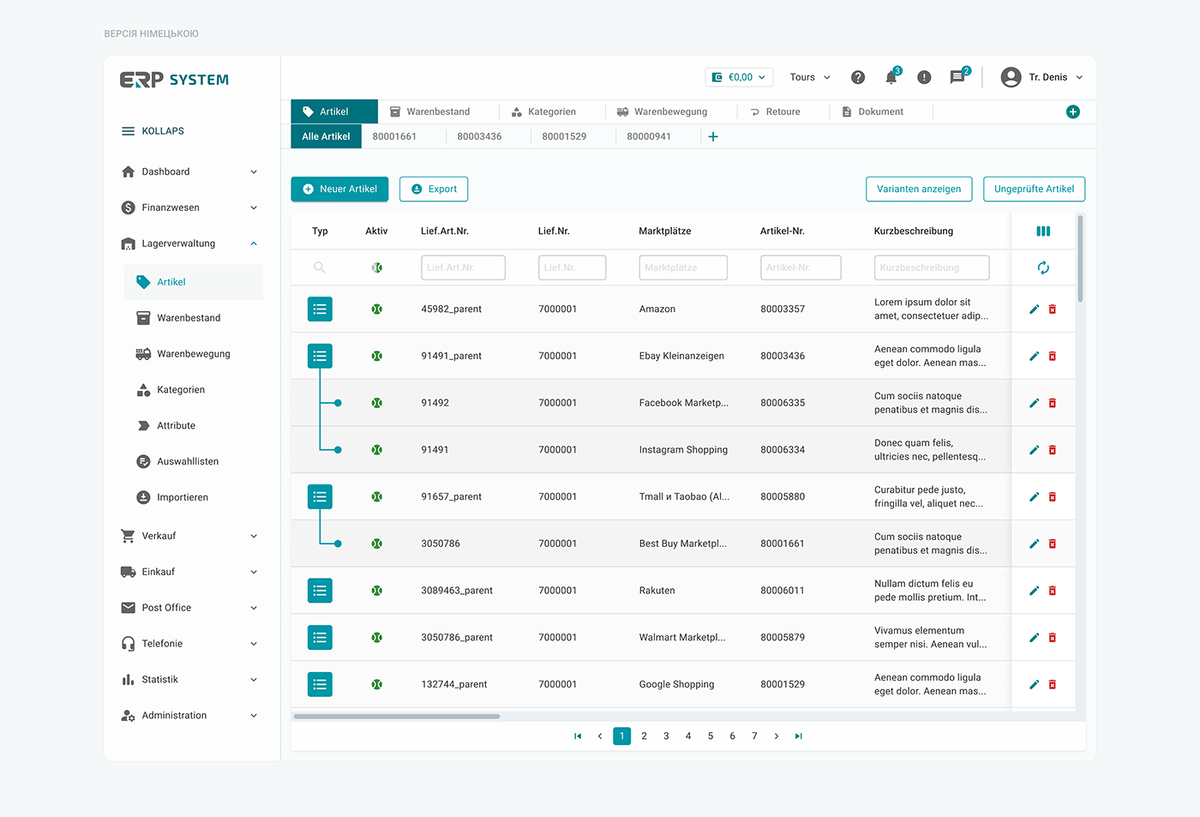Switch to Retoure tab
This screenshot has width=1200, height=817.
tap(775, 112)
